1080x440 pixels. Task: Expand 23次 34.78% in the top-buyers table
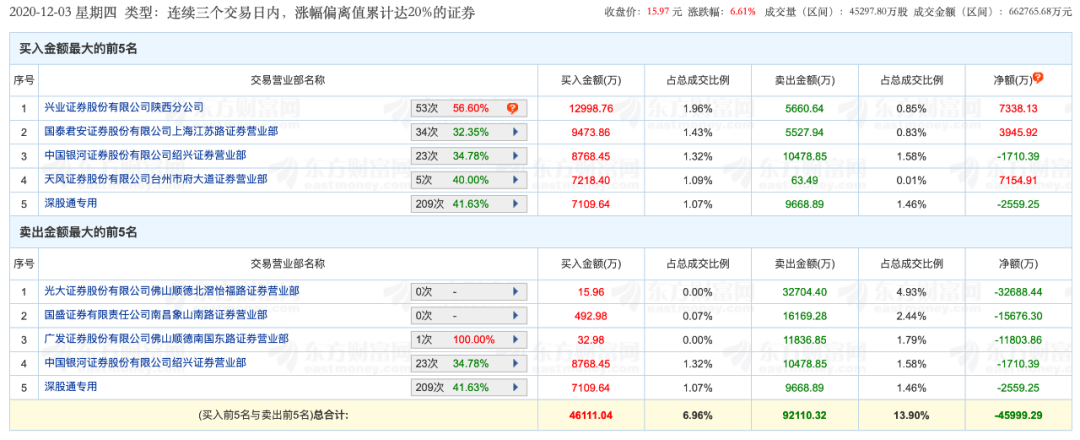click(x=469, y=156)
